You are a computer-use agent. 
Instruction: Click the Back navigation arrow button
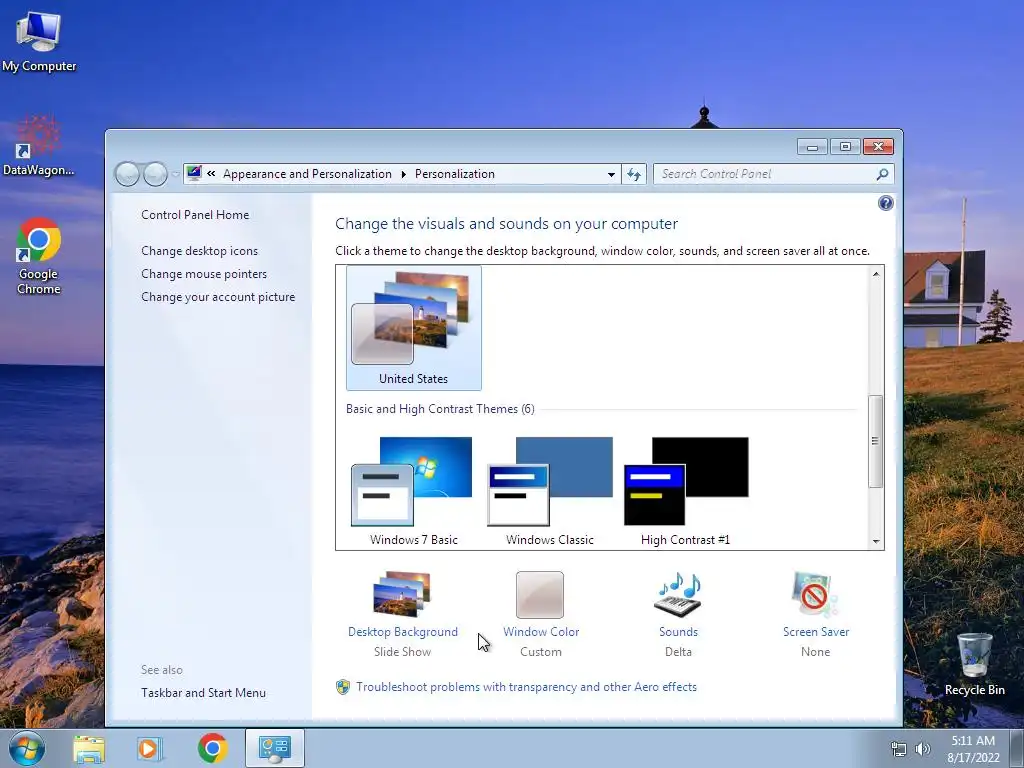[x=127, y=174]
